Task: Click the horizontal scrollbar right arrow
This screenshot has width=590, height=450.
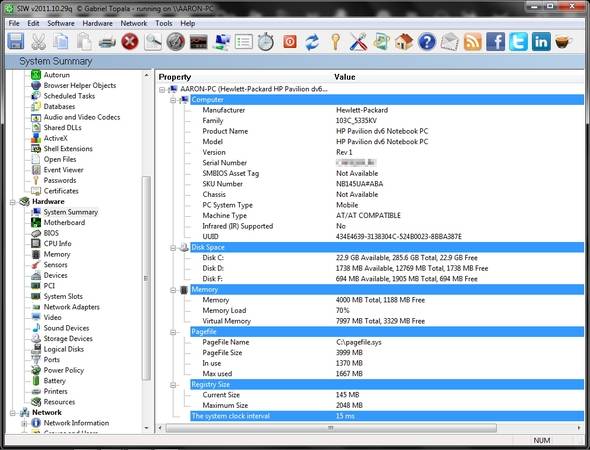Action: click(579, 428)
